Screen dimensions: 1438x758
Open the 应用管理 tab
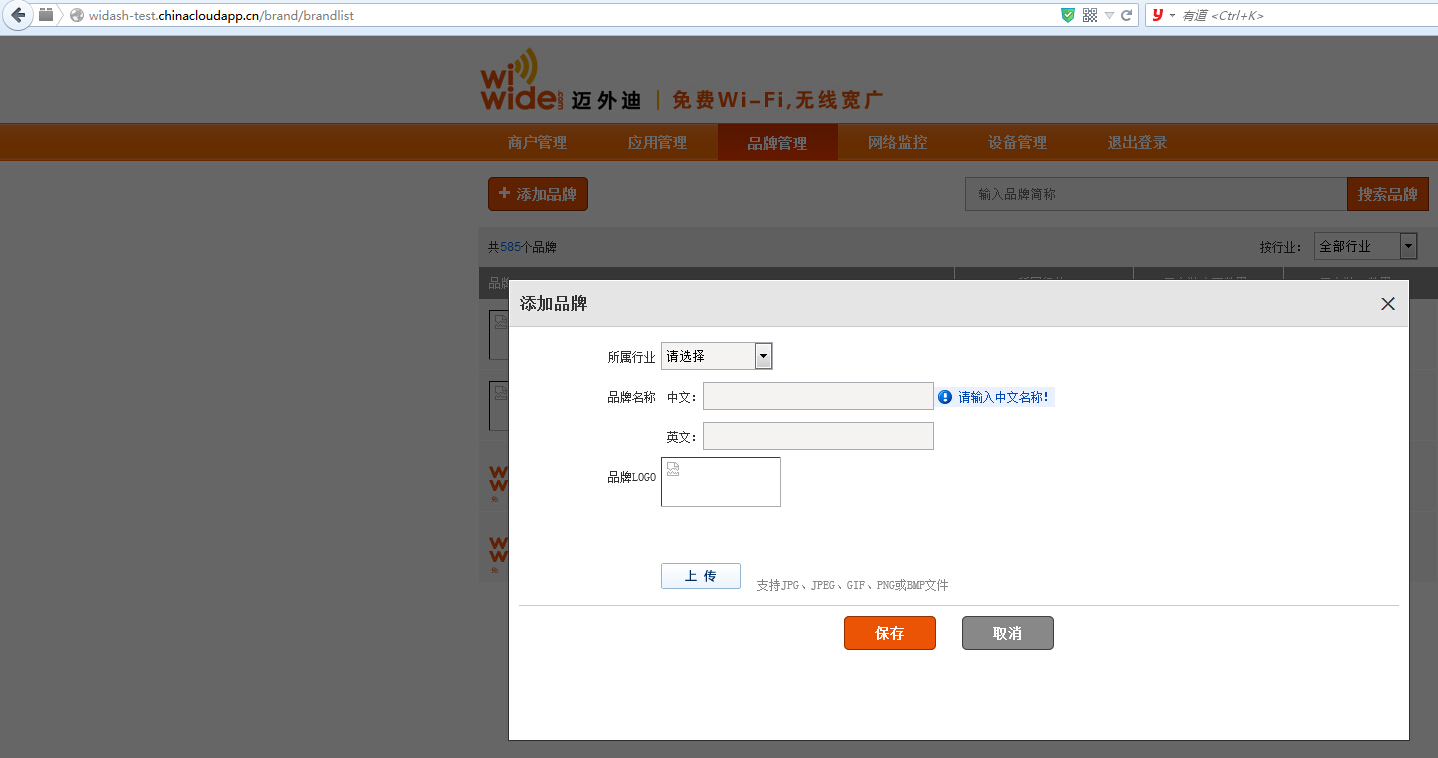pos(657,142)
